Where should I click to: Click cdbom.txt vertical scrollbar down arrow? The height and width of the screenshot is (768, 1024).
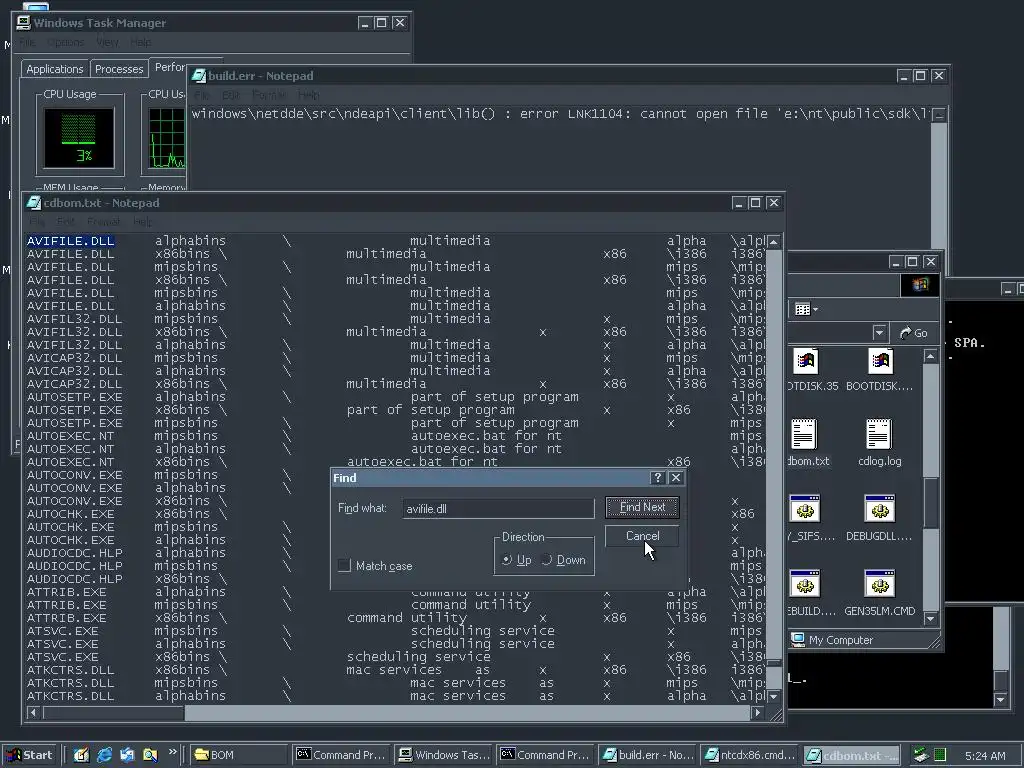(773, 696)
